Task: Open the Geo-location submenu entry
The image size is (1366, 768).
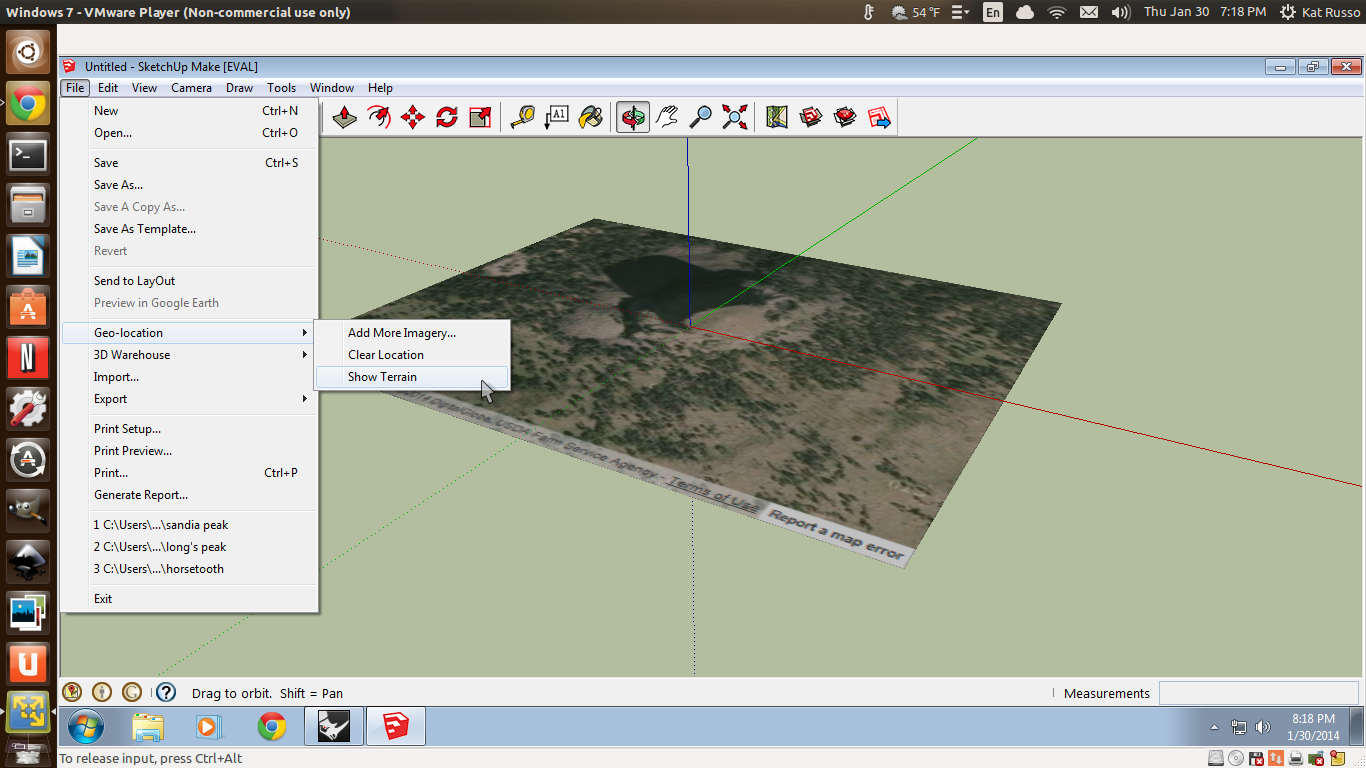Action: click(188, 333)
